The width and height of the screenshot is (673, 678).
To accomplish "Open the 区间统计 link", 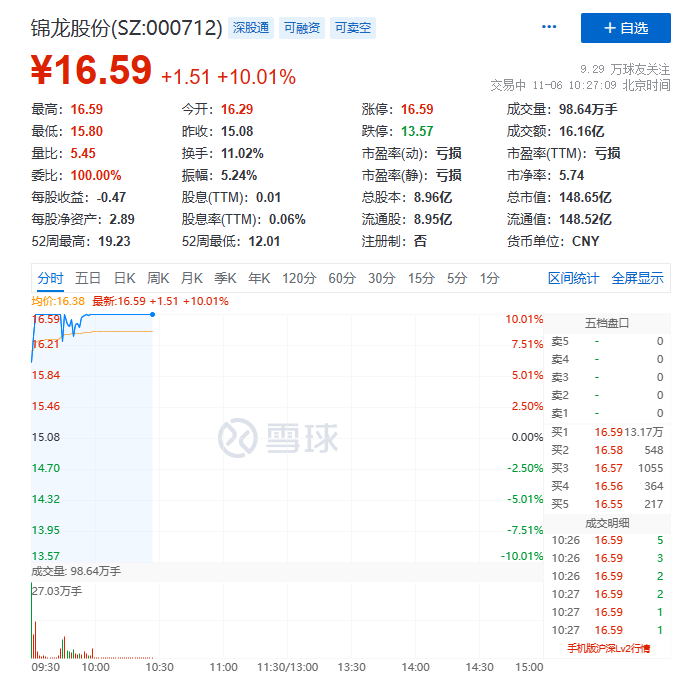I will click(x=574, y=278).
